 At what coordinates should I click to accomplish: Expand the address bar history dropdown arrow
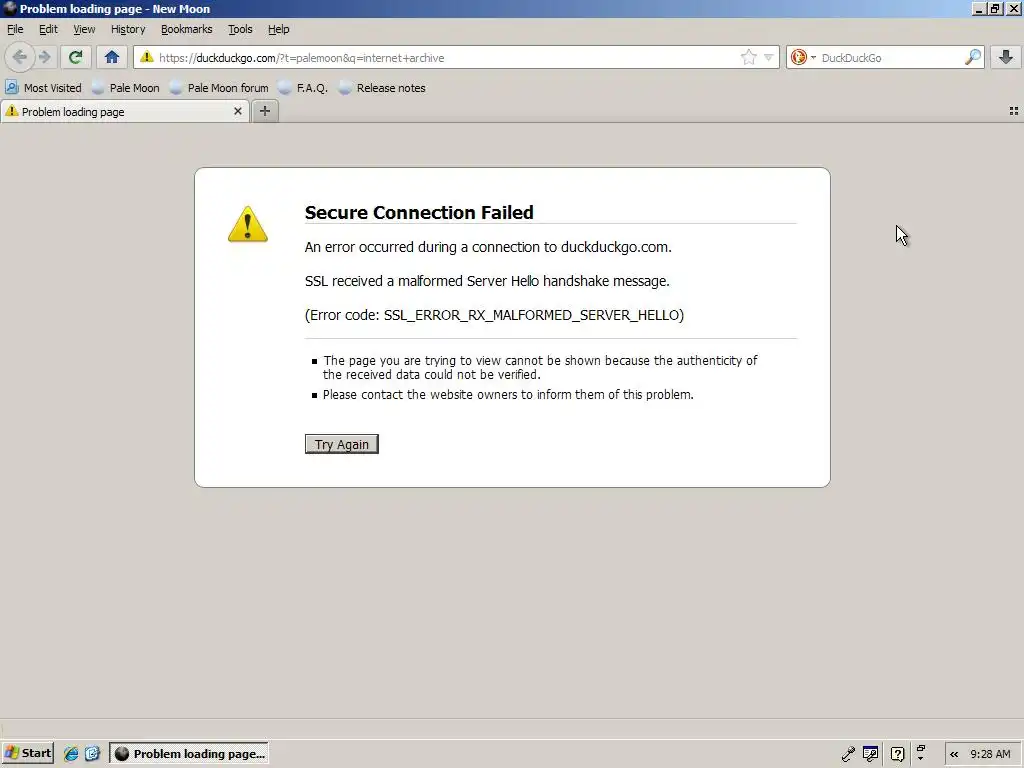pyautogui.click(x=769, y=57)
